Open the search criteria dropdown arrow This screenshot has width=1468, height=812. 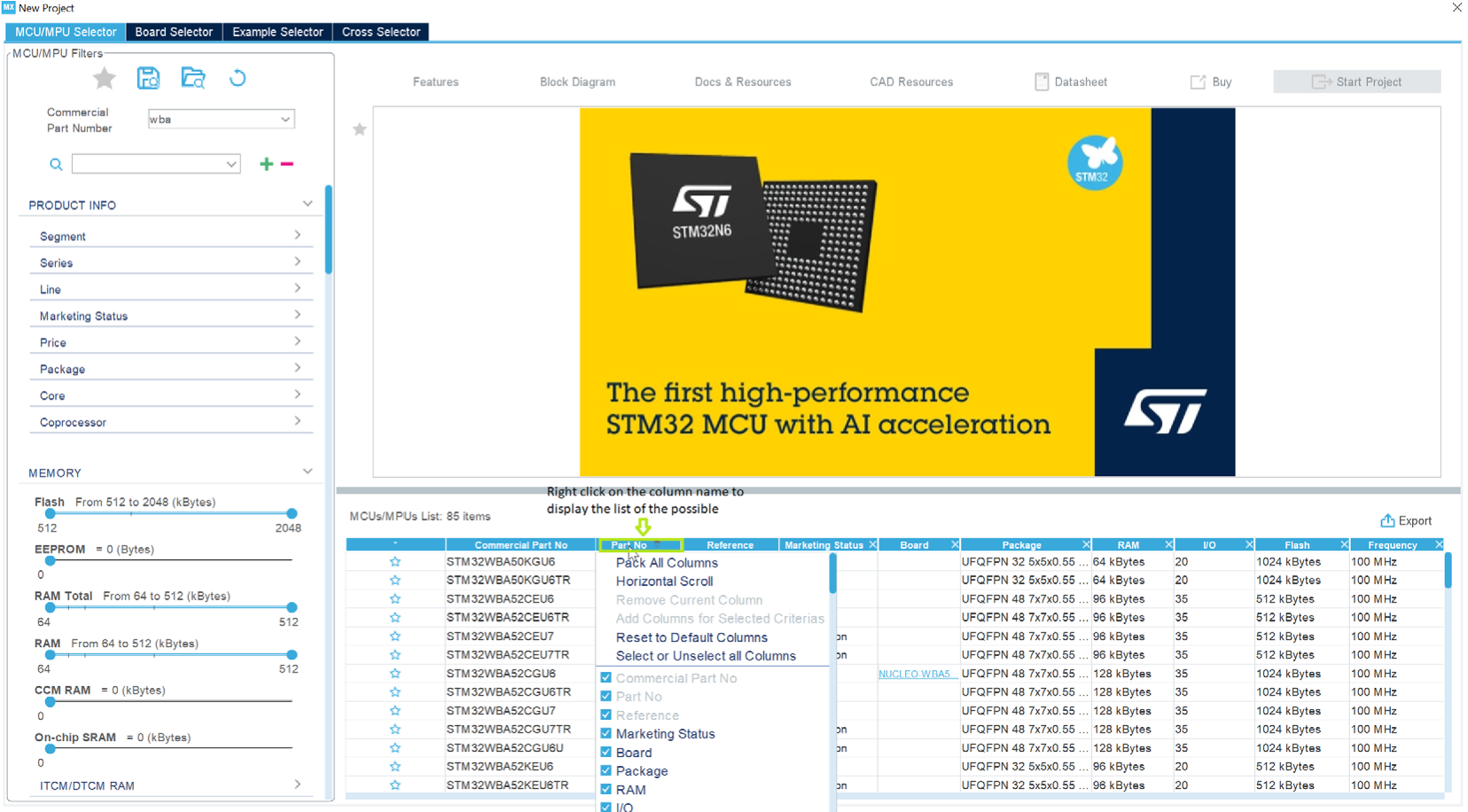[231, 164]
